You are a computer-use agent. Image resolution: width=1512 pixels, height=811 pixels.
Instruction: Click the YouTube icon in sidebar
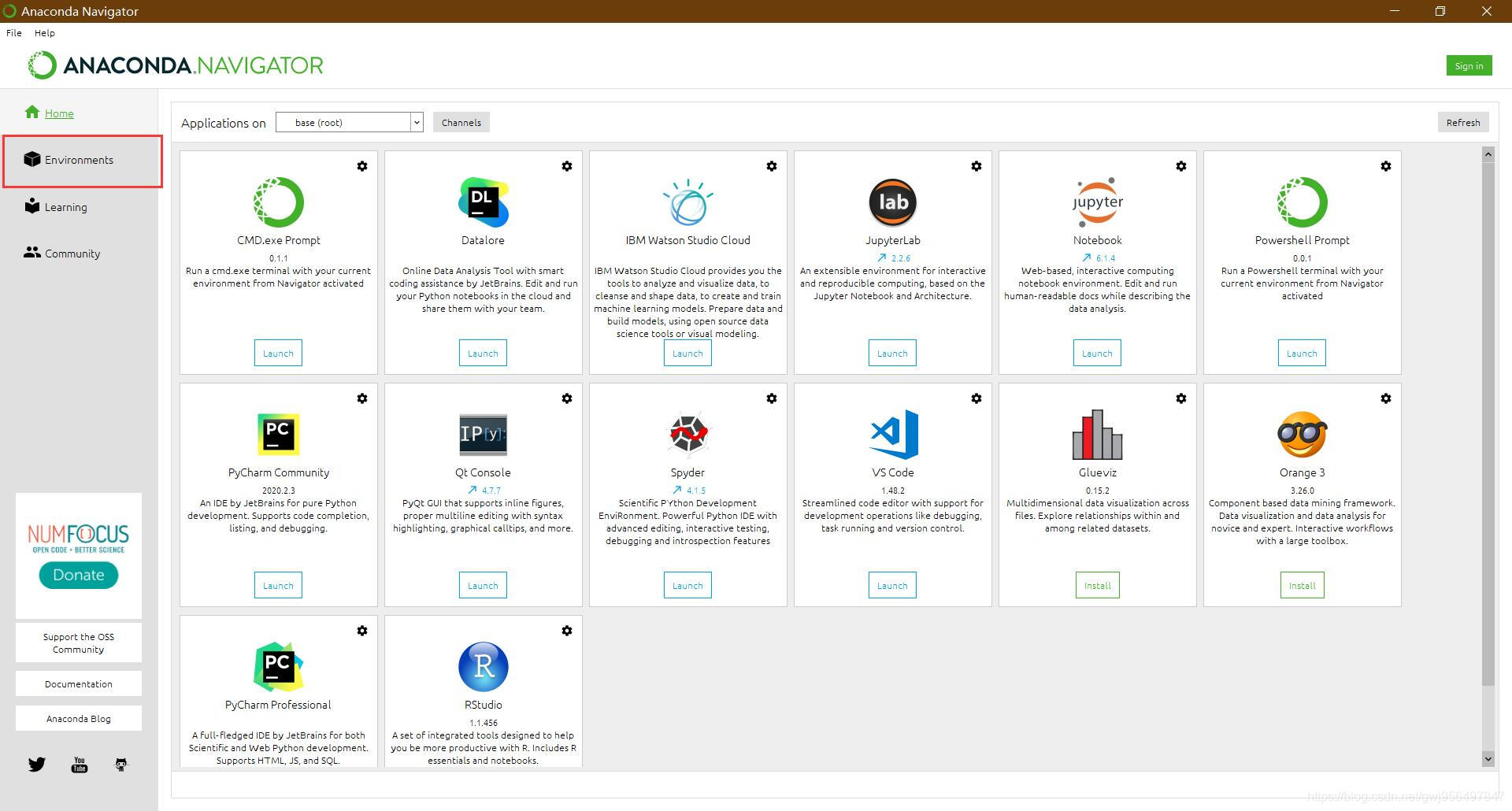(80, 765)
